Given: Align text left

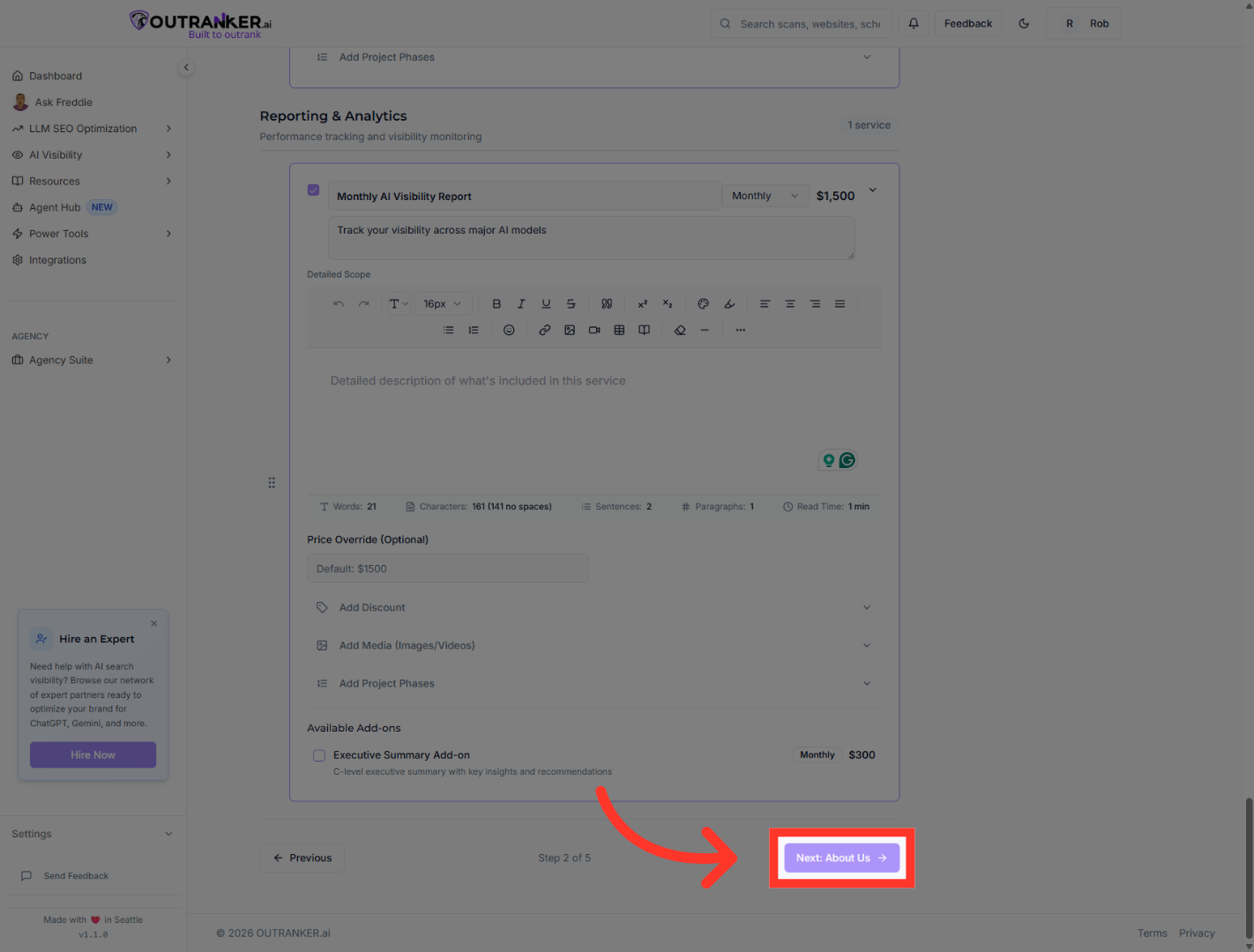Looking at the screenshot, I should pyautogui.click(x=765, y=304).
